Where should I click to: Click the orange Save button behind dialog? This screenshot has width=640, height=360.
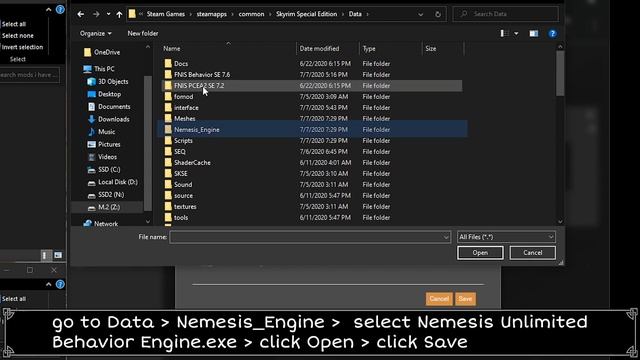[465, 299]
